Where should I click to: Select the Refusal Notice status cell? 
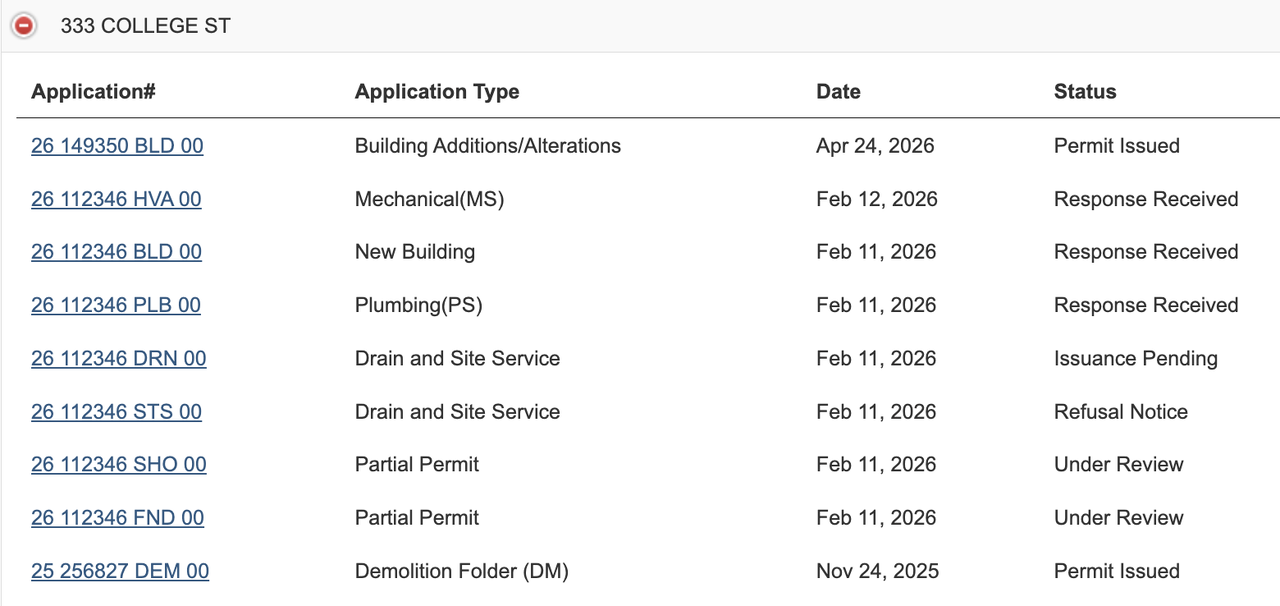(x=1121, y=412)
